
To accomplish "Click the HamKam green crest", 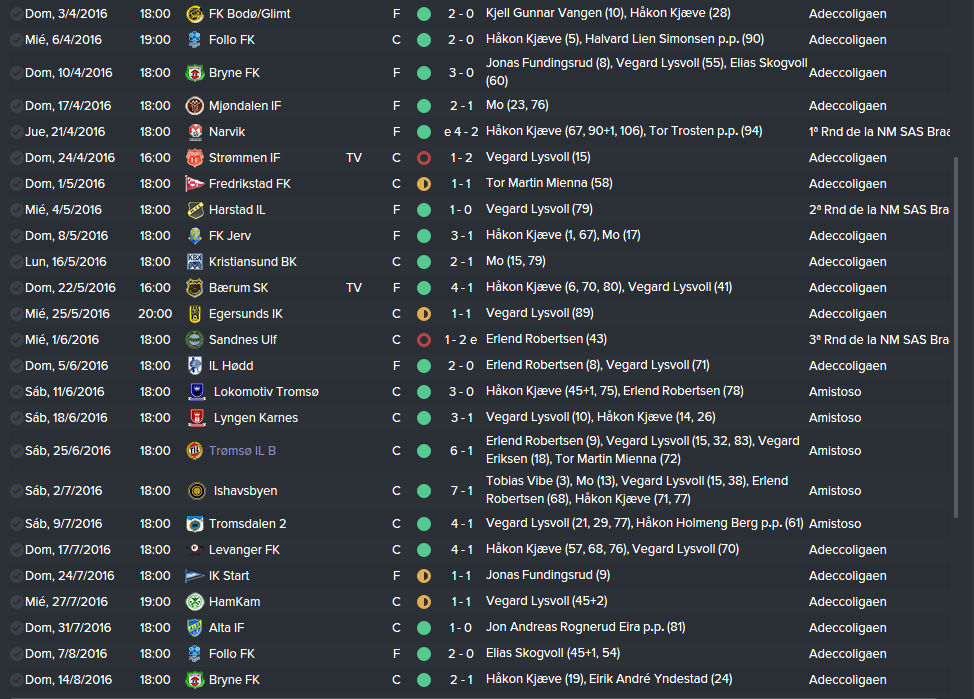I will click(194, 602).
